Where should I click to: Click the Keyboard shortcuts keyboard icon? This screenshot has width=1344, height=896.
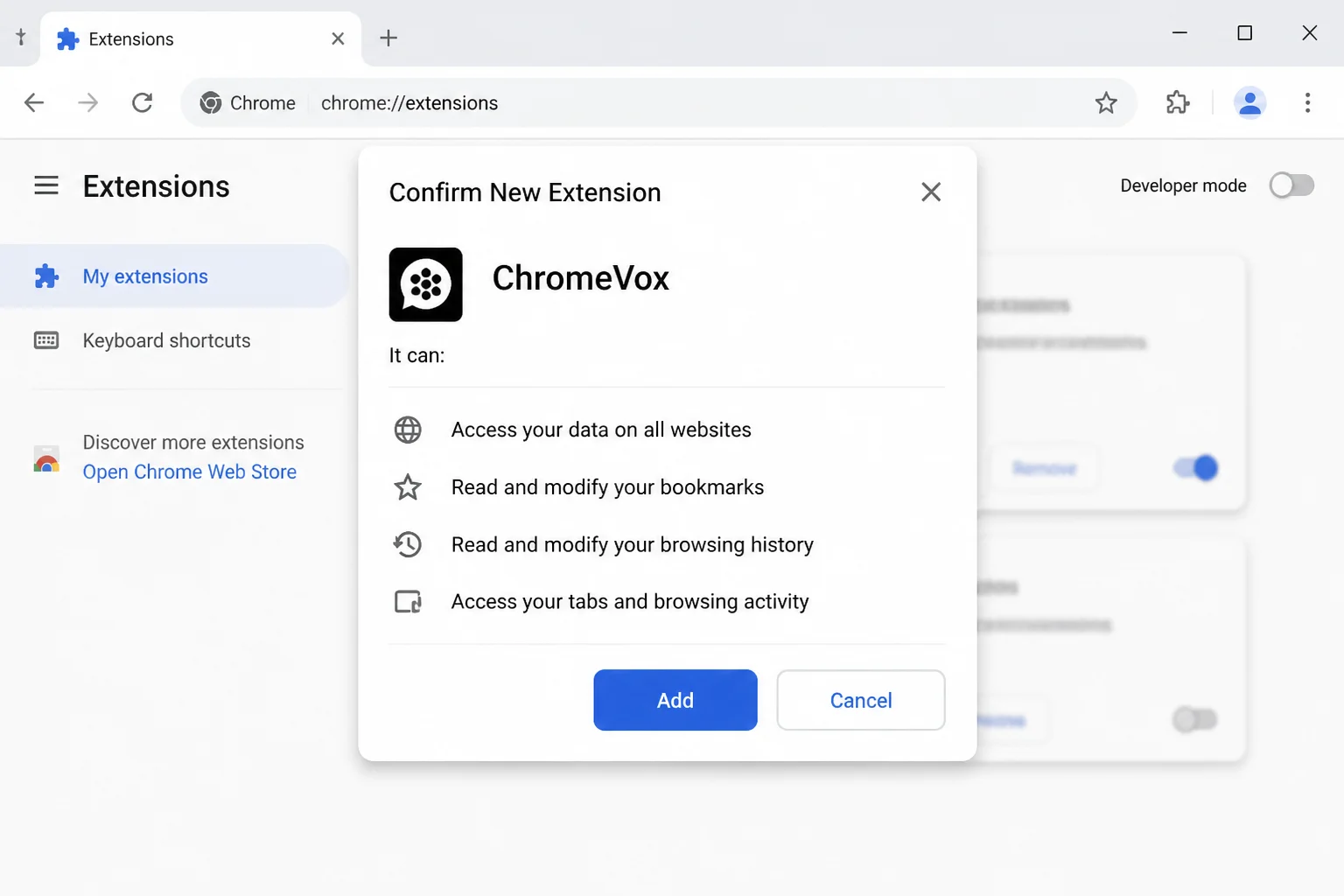[46, 340]
